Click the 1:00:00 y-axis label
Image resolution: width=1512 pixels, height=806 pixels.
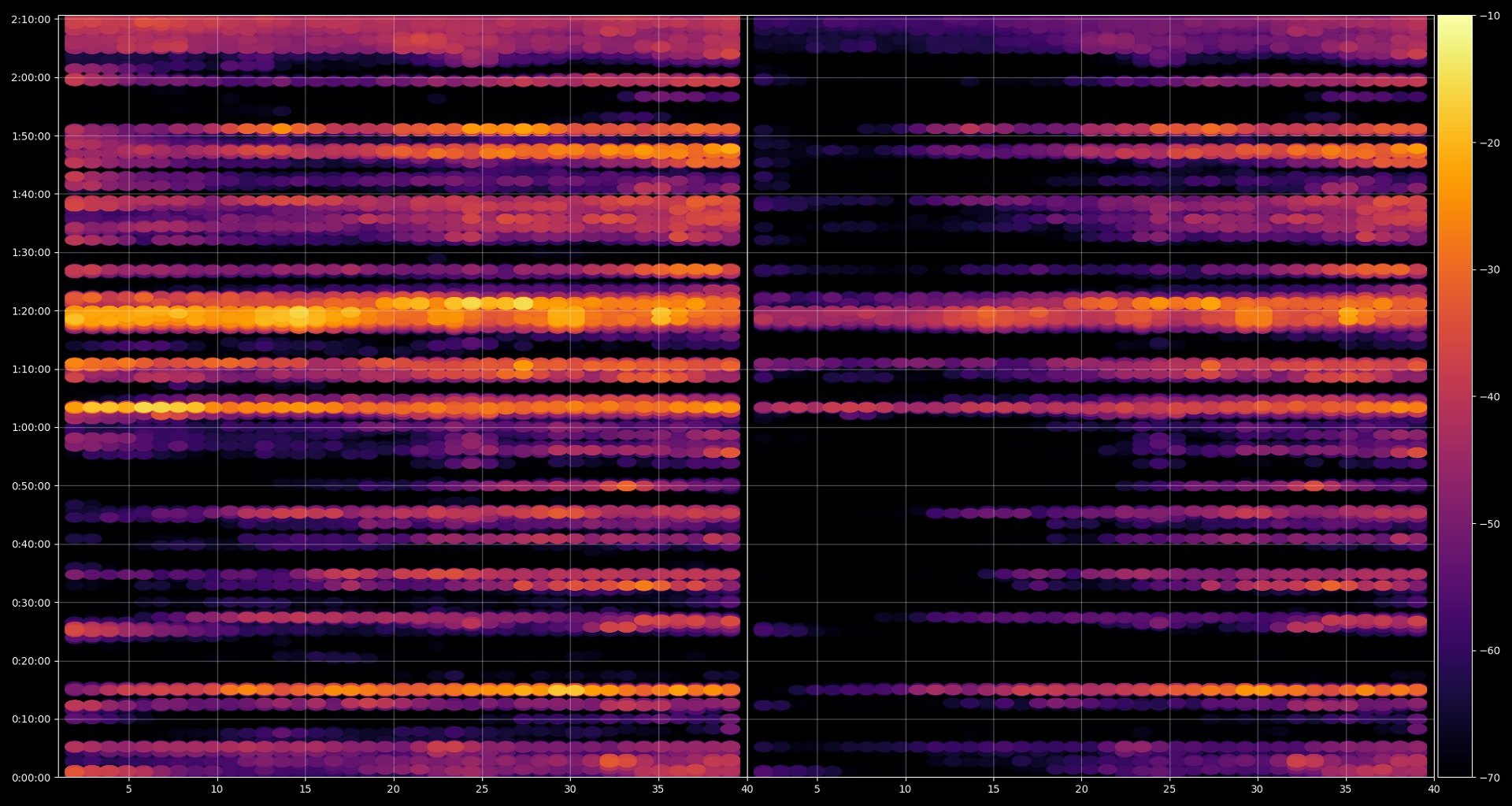point(31,428)
